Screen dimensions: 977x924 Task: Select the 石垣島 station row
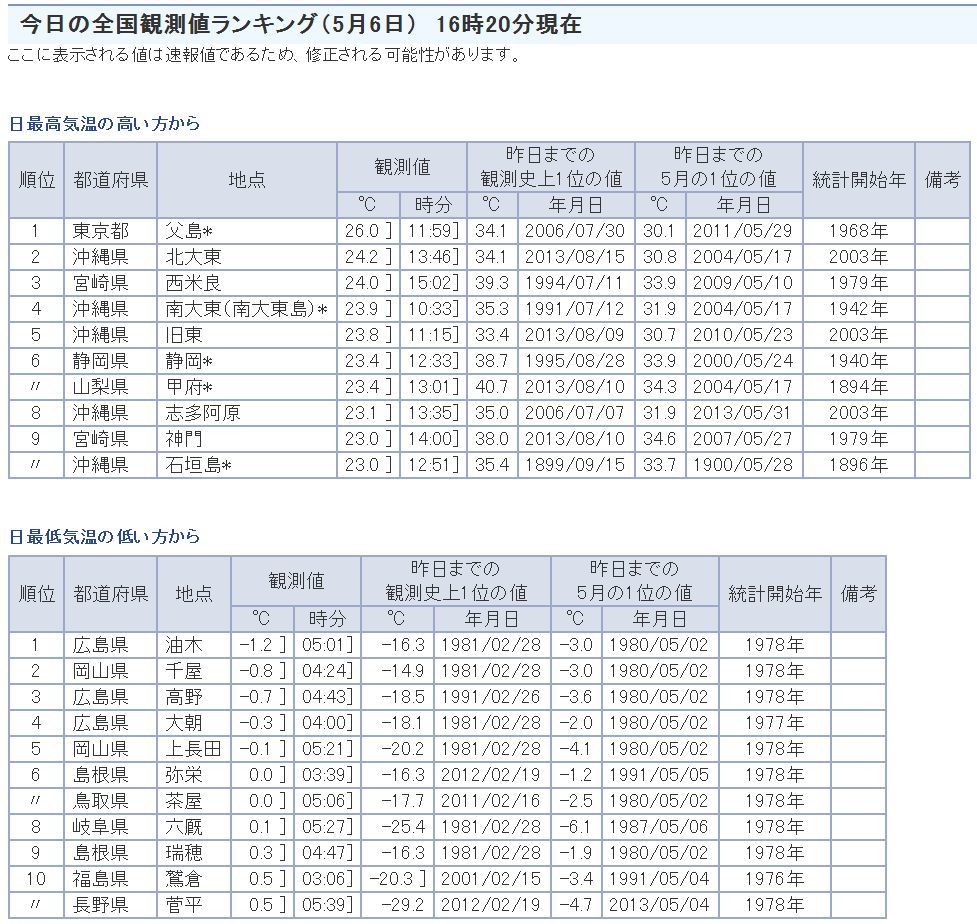pyautogui.click(x=198, y=465)
